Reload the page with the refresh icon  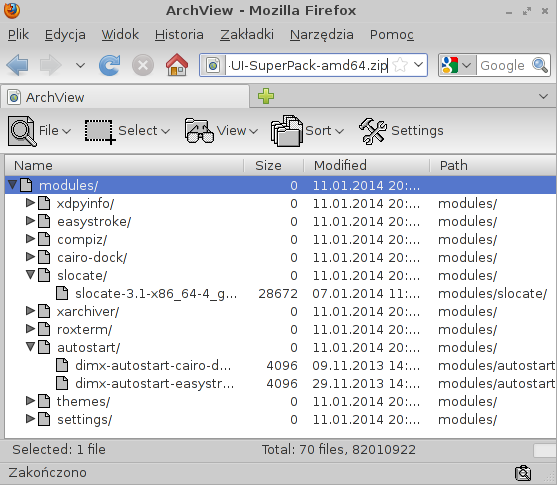click(x=109, y=65)
